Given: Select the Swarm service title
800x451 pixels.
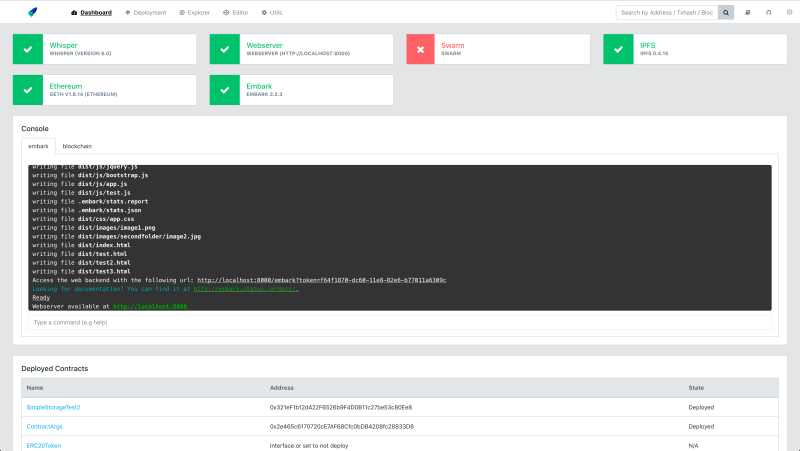Looking at the screenshot, I should pos(453,45).
